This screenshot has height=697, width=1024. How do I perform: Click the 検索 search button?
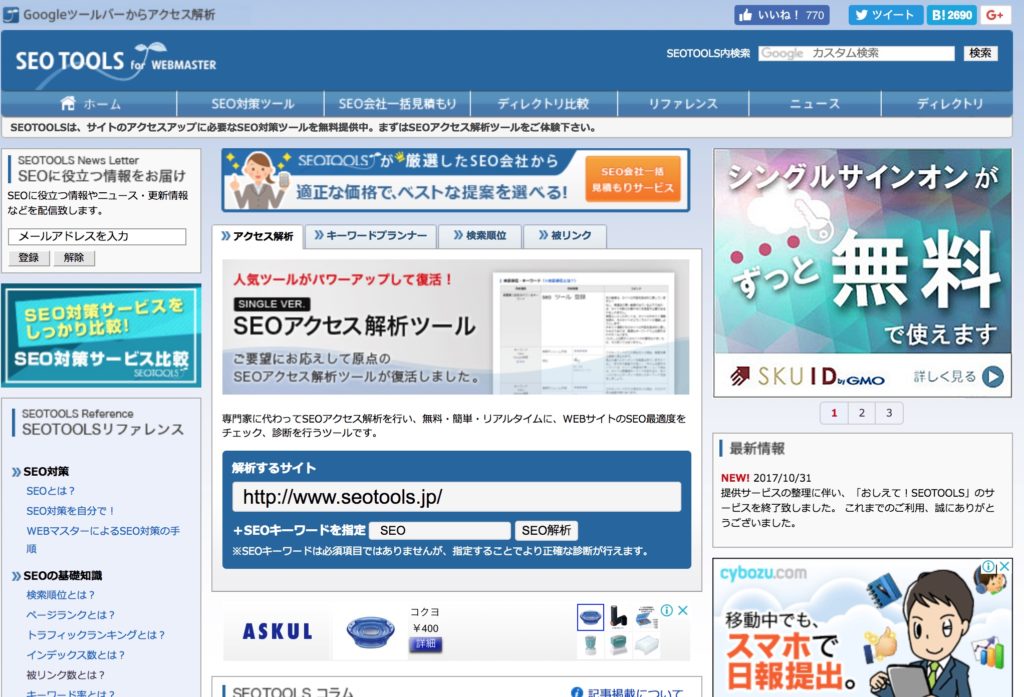pos(980,53)
